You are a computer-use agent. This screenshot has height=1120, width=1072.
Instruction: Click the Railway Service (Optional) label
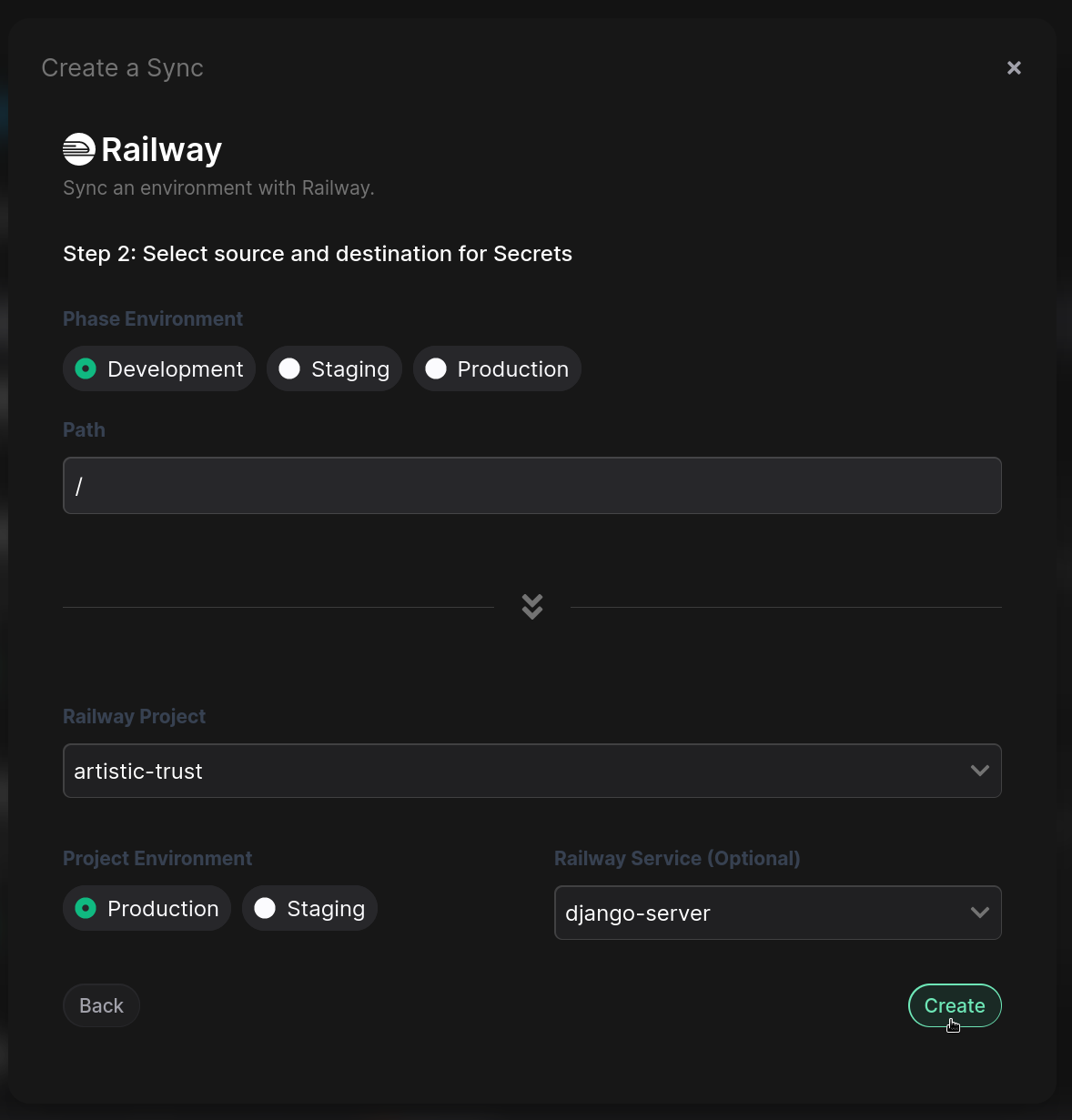pyautogui.click(x=677, y=858)
